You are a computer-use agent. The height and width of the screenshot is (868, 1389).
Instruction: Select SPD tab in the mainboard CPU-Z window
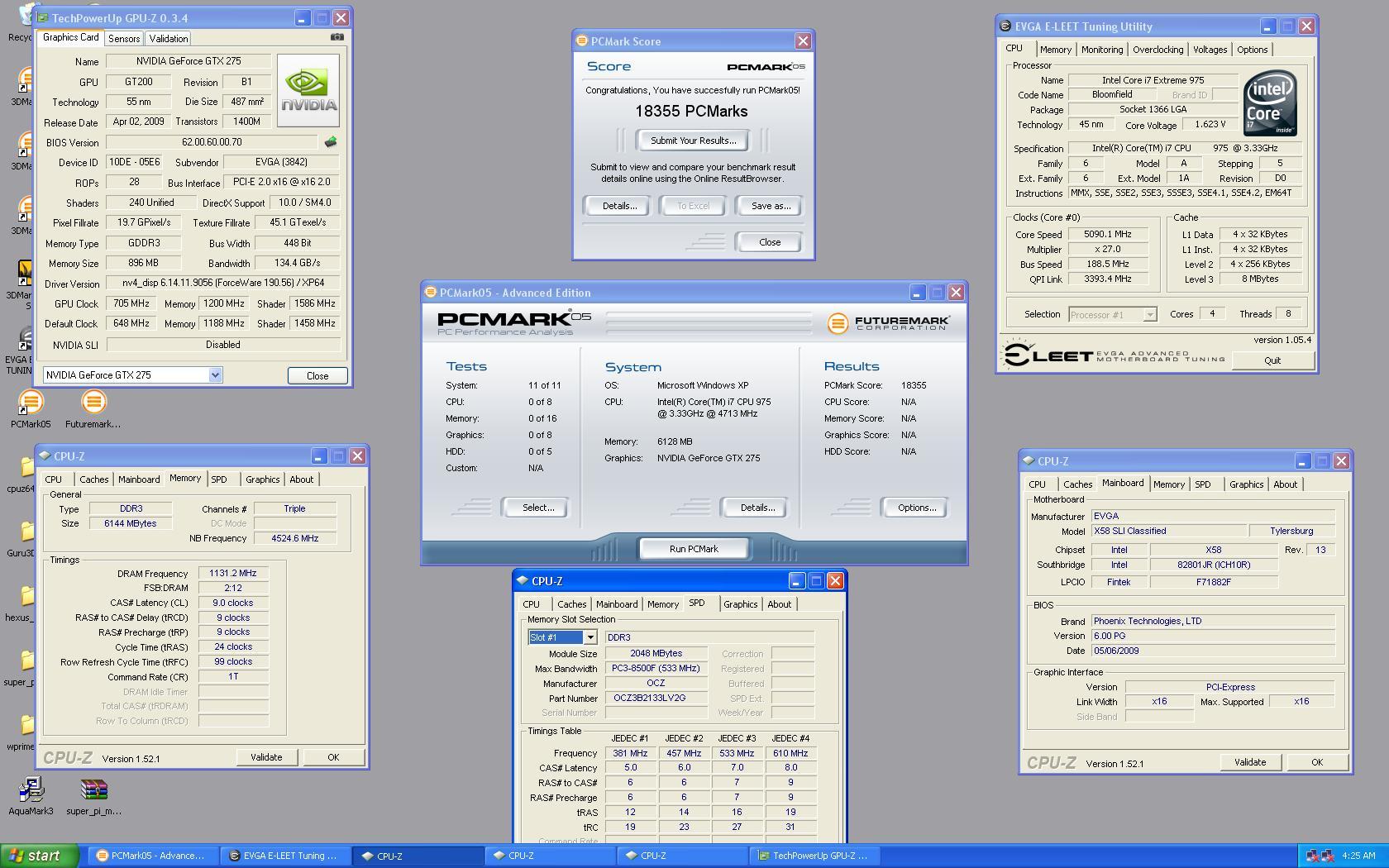1203,484
